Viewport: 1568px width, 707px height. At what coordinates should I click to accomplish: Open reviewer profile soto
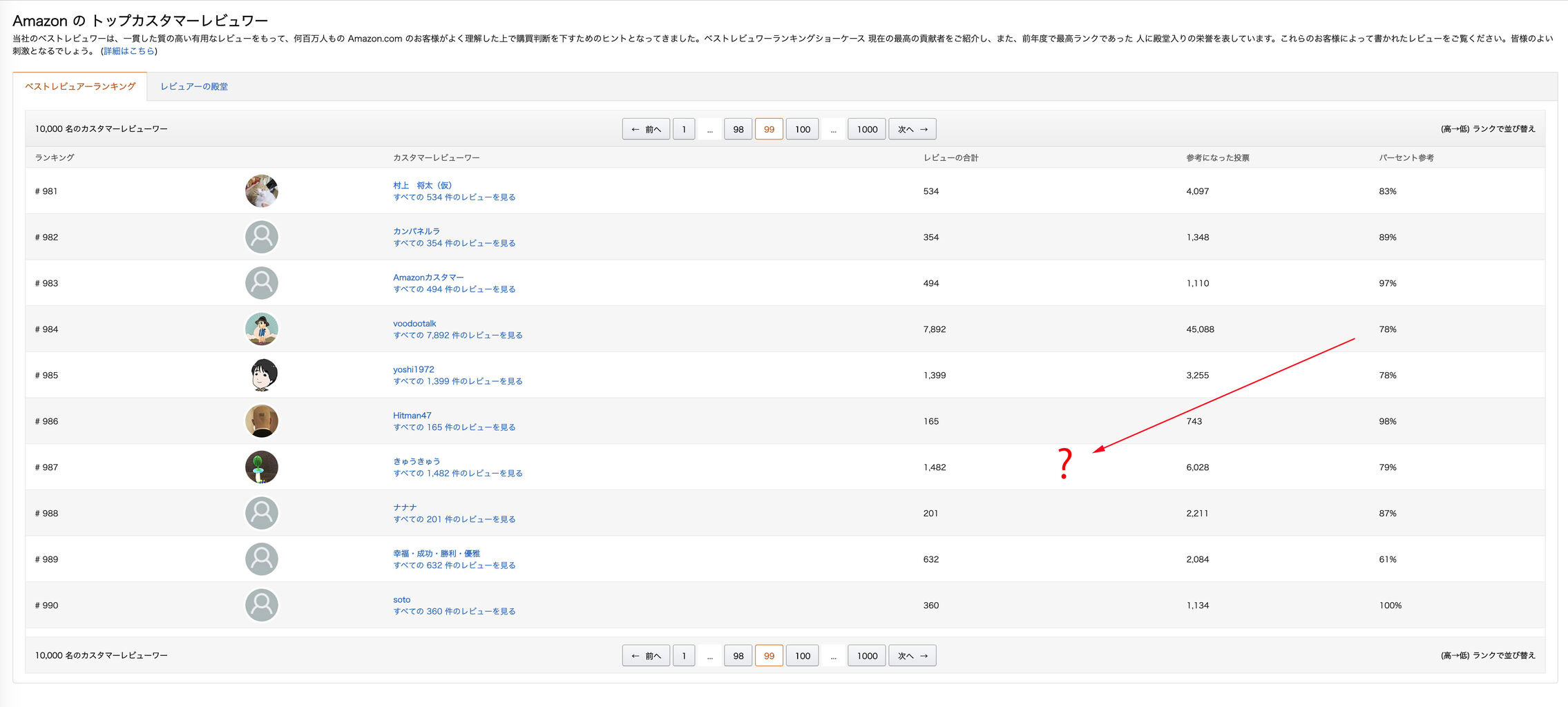pyautogui.click(x=402, y=600)
